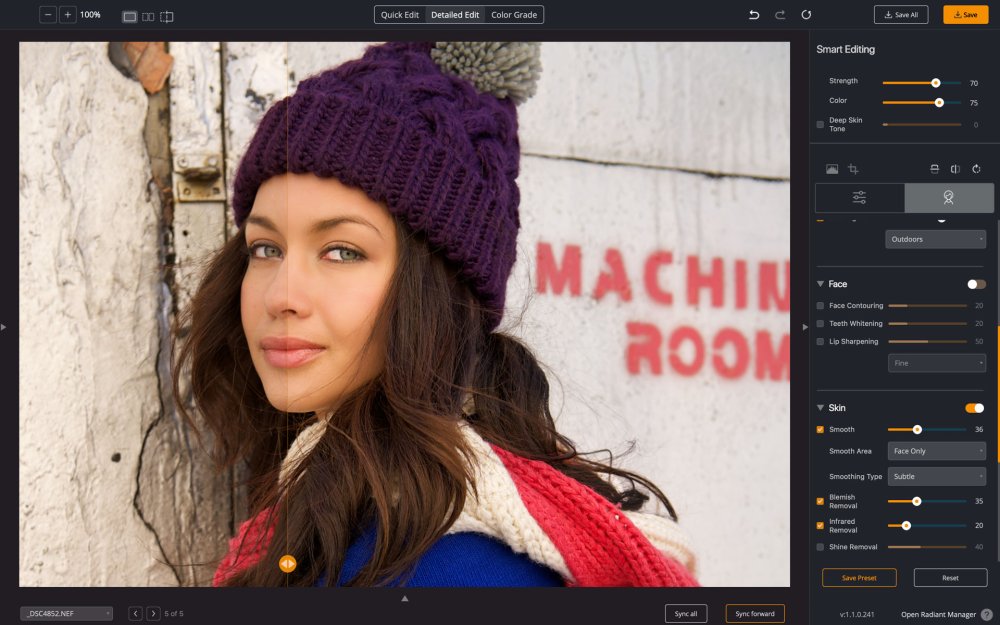Image resolution: width=1000 pixels, height=625 pixels.
Task: Click the Reset button
Action: (x=950, y=578)
